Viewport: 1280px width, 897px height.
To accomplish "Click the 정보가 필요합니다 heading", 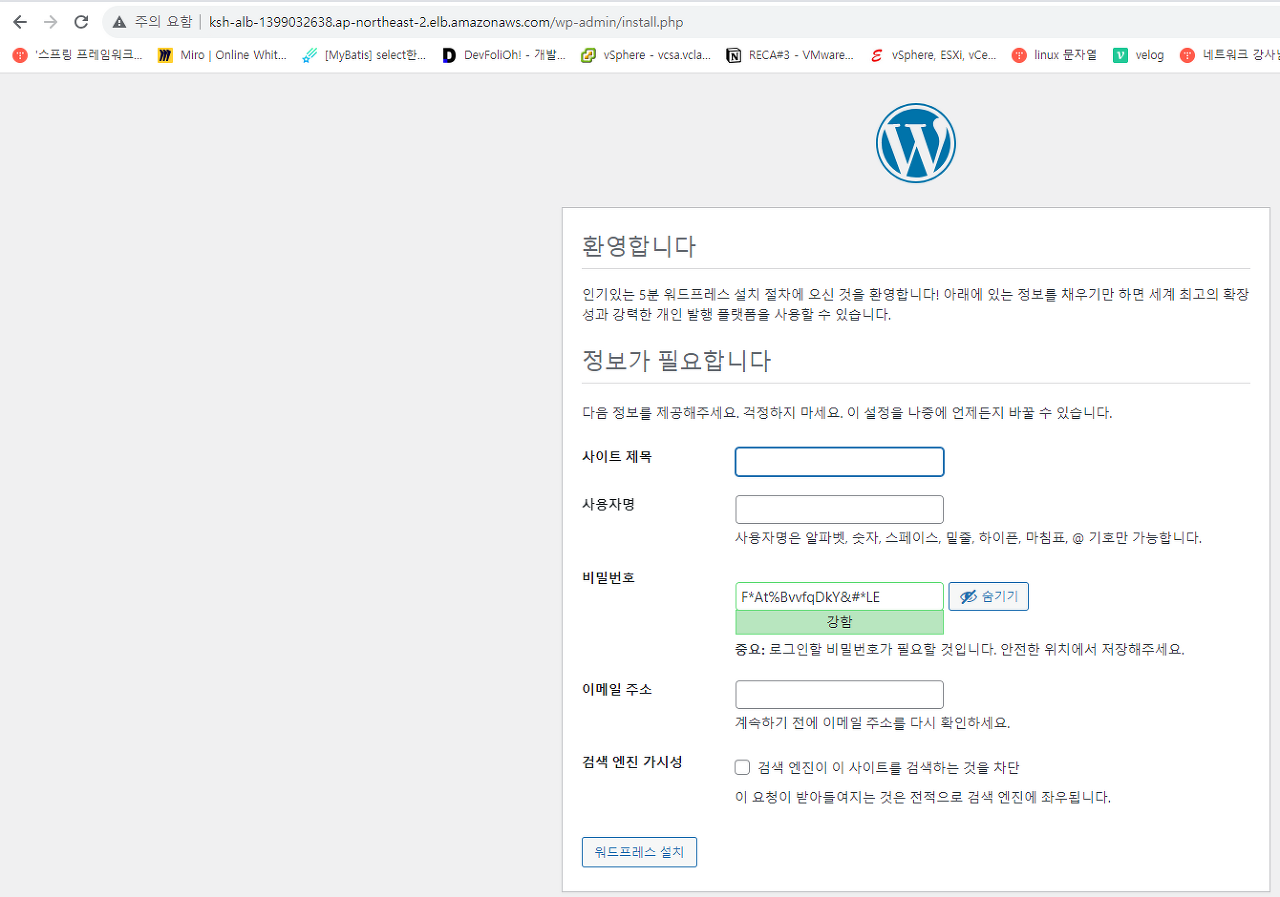I will pos(676,360).
